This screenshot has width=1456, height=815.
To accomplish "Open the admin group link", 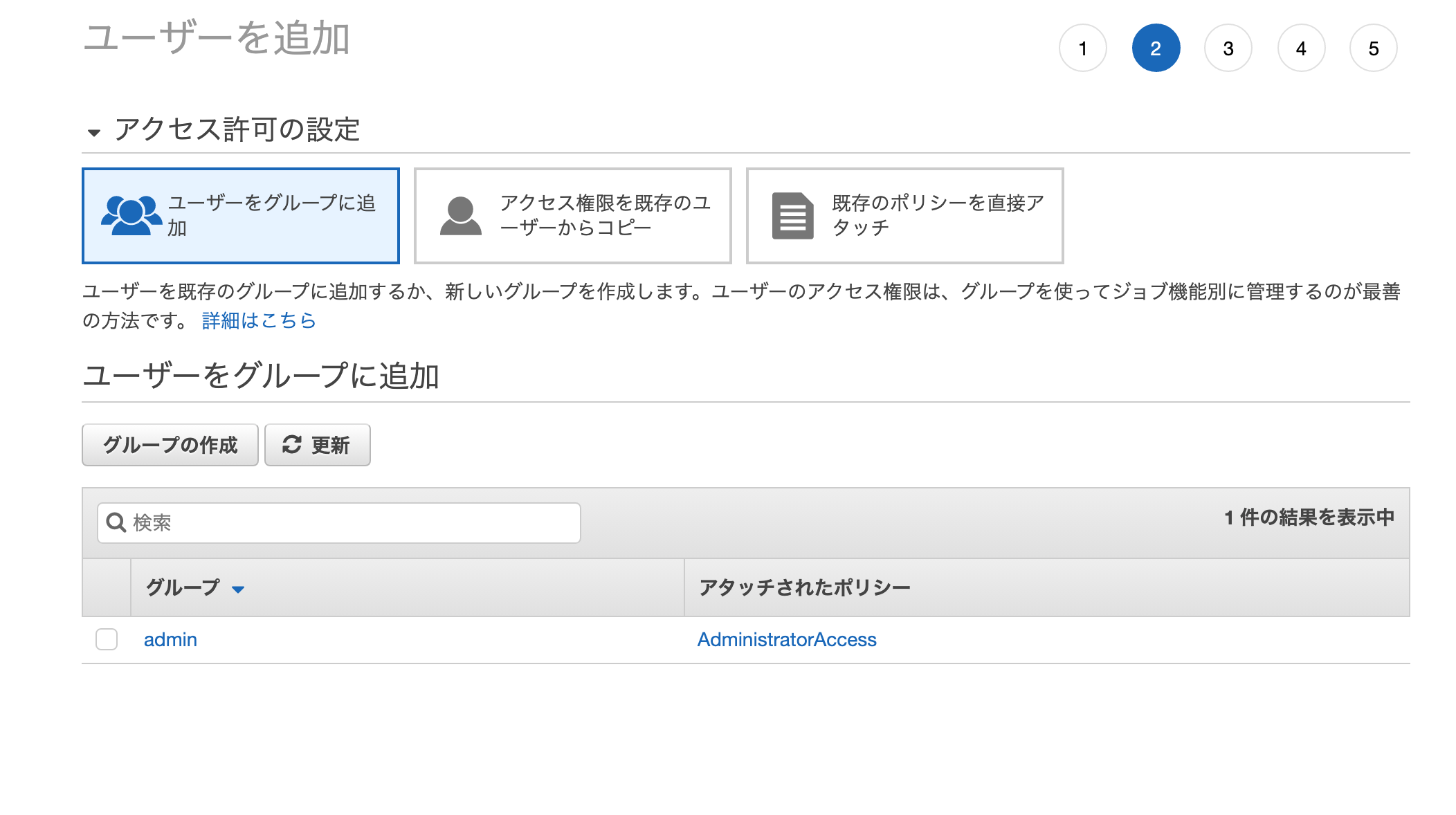I will [x=170, y=639].
